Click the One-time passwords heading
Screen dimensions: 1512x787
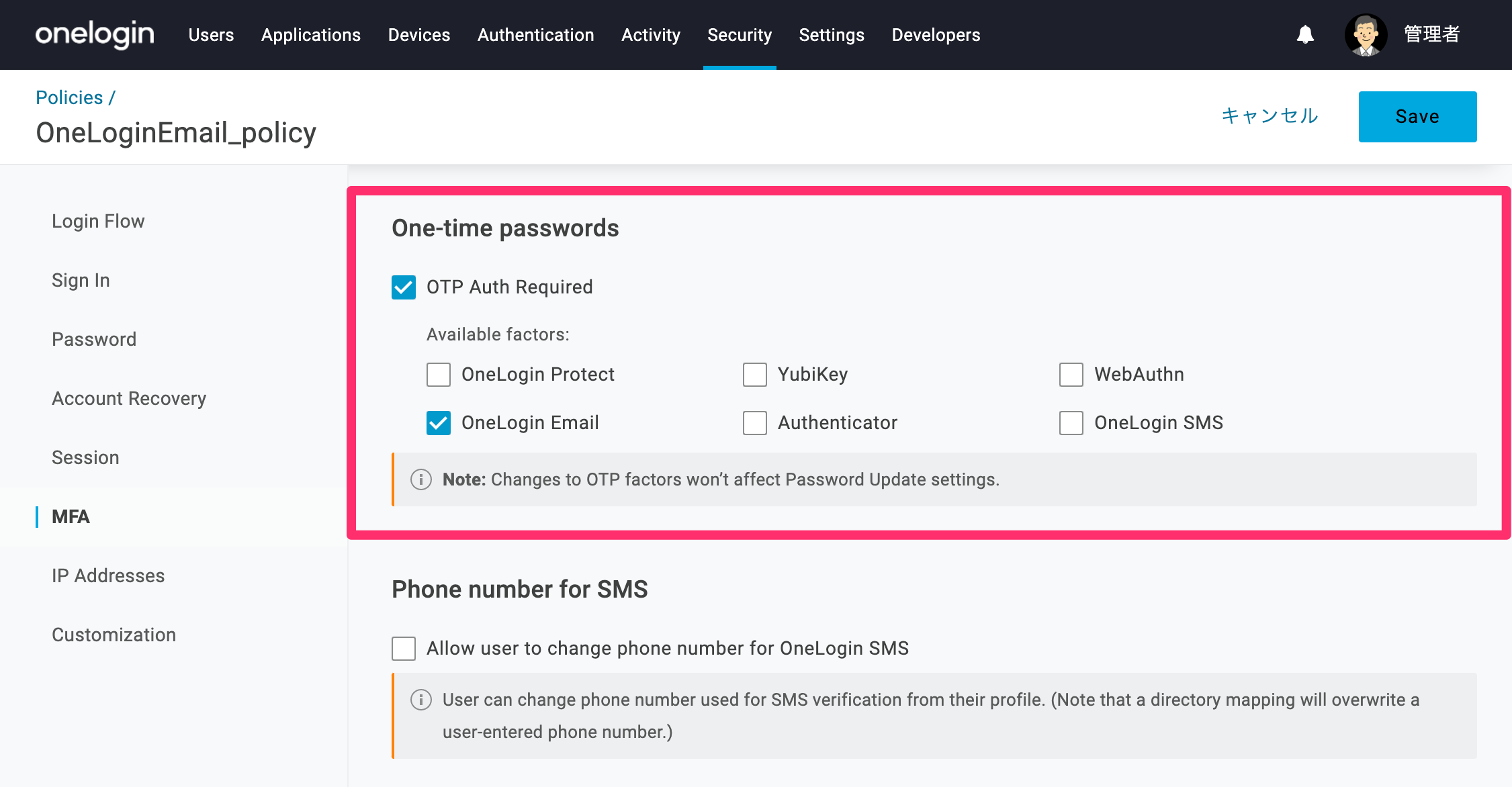click(505, 228)
